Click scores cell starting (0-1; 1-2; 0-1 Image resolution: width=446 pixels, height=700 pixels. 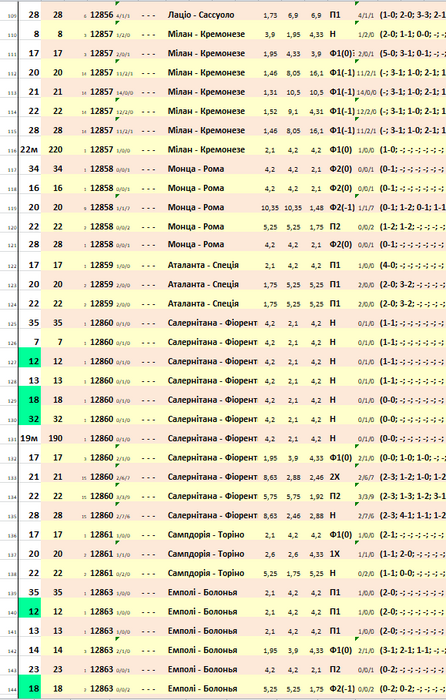(412, 207)
